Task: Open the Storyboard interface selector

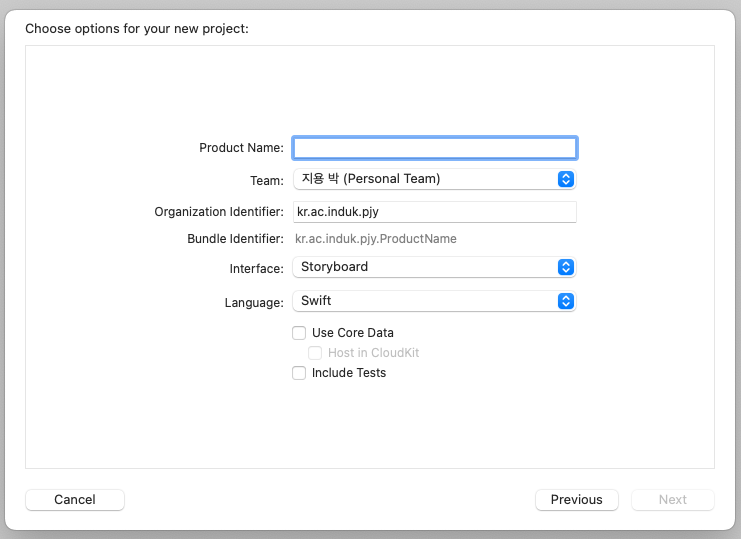Action: point(434,267)
